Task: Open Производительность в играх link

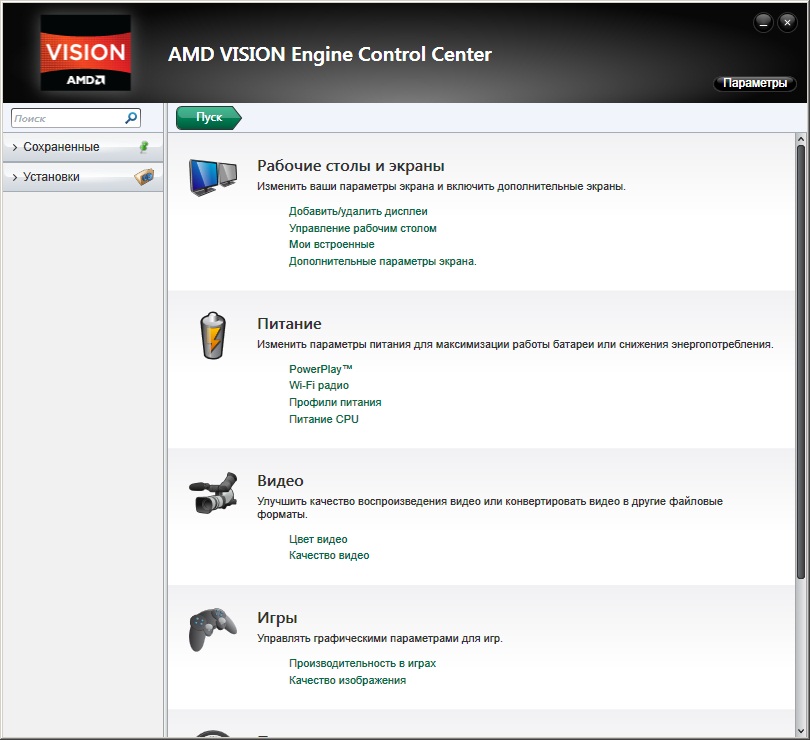Action: [x=362, y=663]
